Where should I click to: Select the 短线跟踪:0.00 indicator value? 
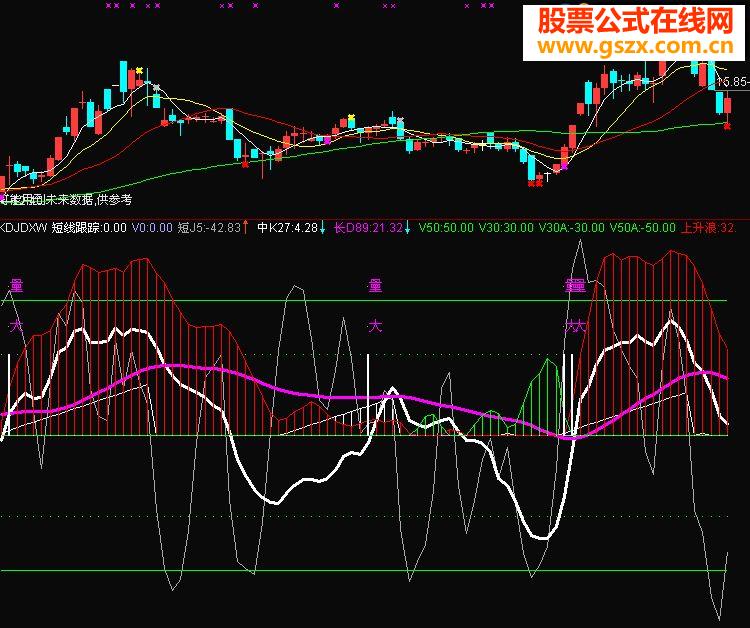88,228
